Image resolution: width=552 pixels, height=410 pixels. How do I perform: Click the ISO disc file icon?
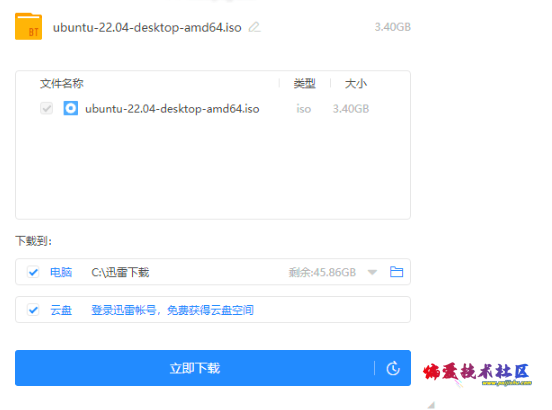click(70, 108)
